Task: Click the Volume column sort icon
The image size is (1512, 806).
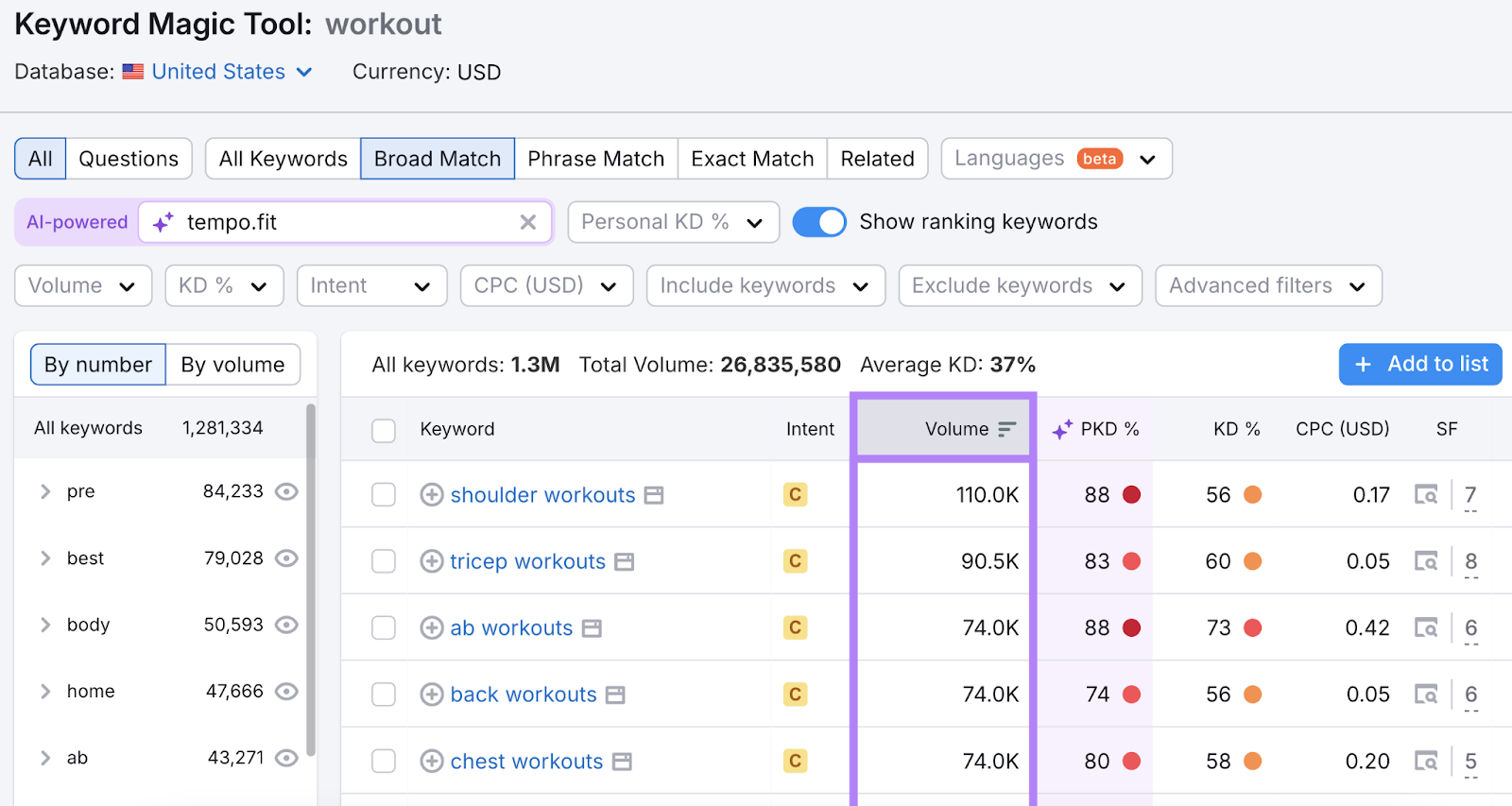Action: (x=1006, y=429)
